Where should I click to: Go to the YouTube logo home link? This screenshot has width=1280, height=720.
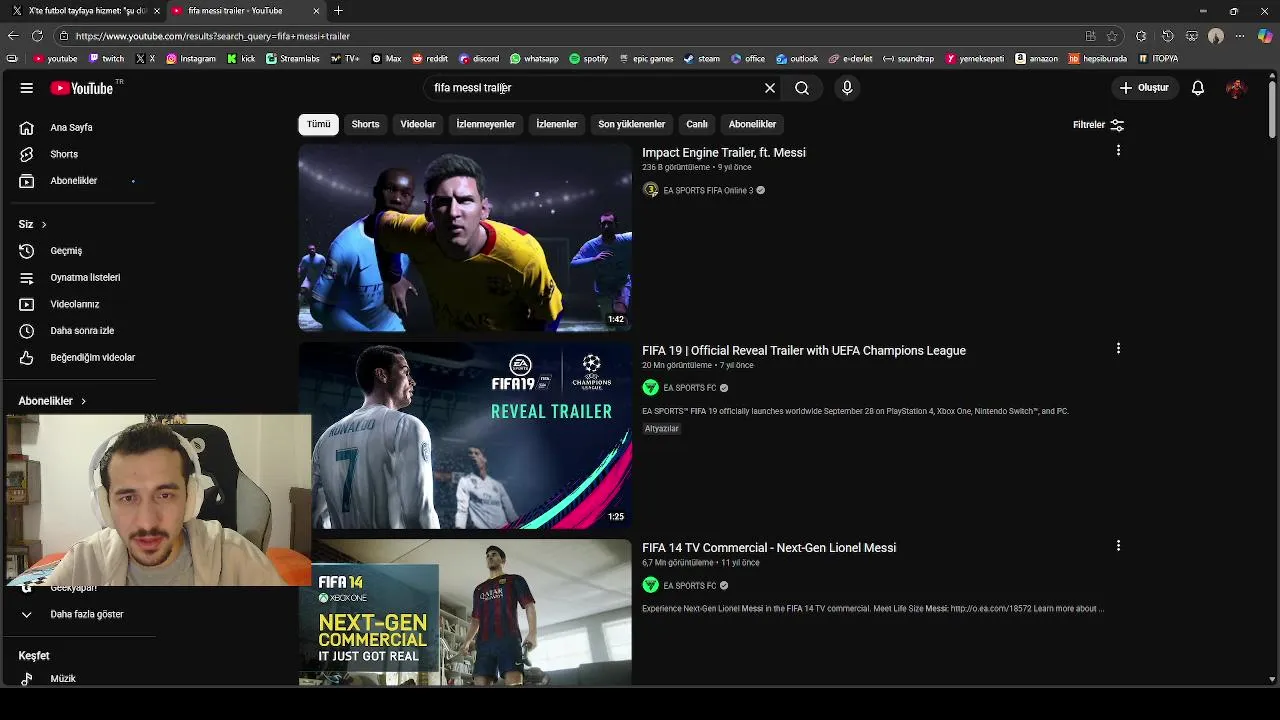tap(84, 88)
